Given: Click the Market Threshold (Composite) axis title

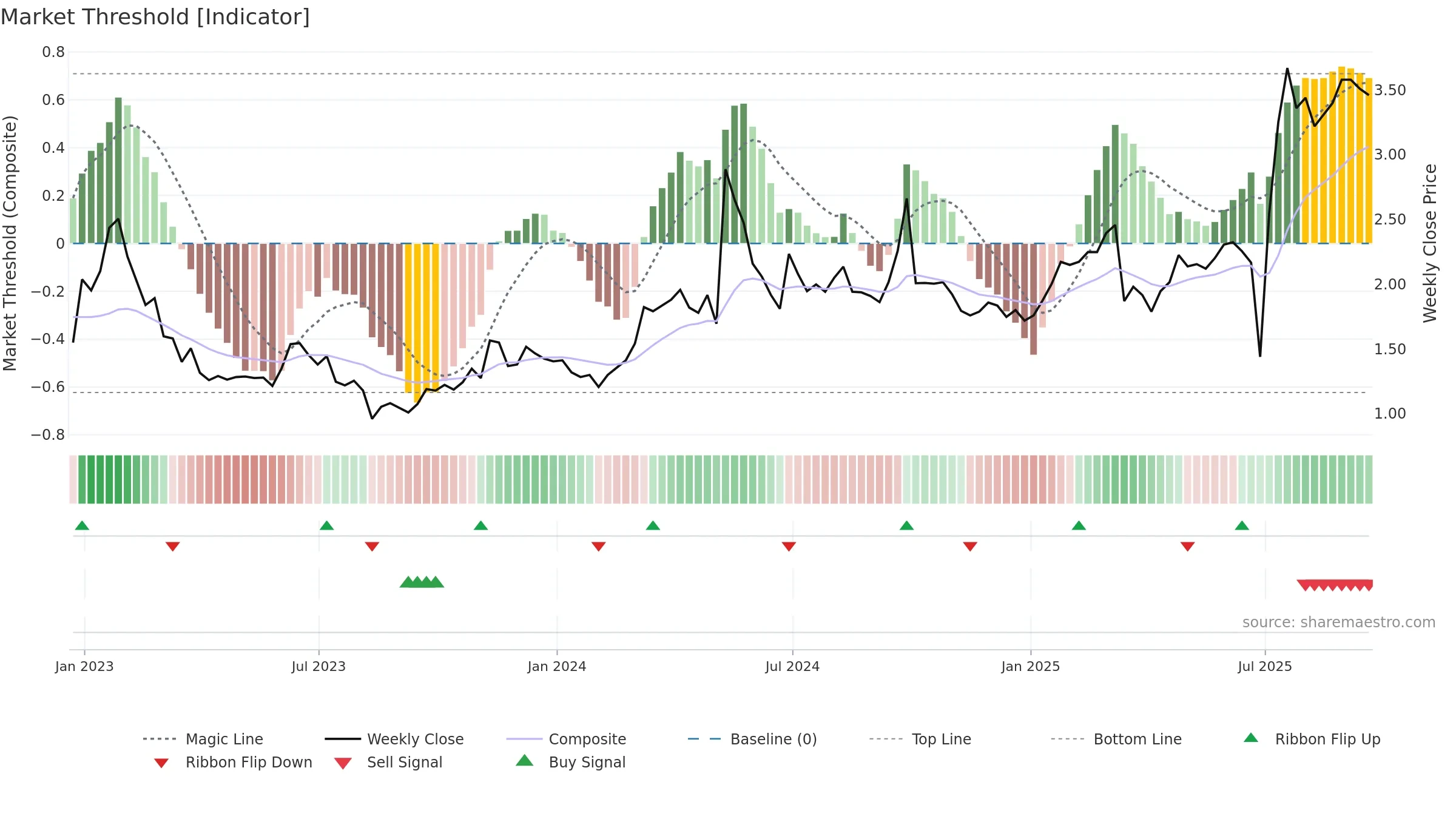Looking at the screenshot, I should point(10,243).
